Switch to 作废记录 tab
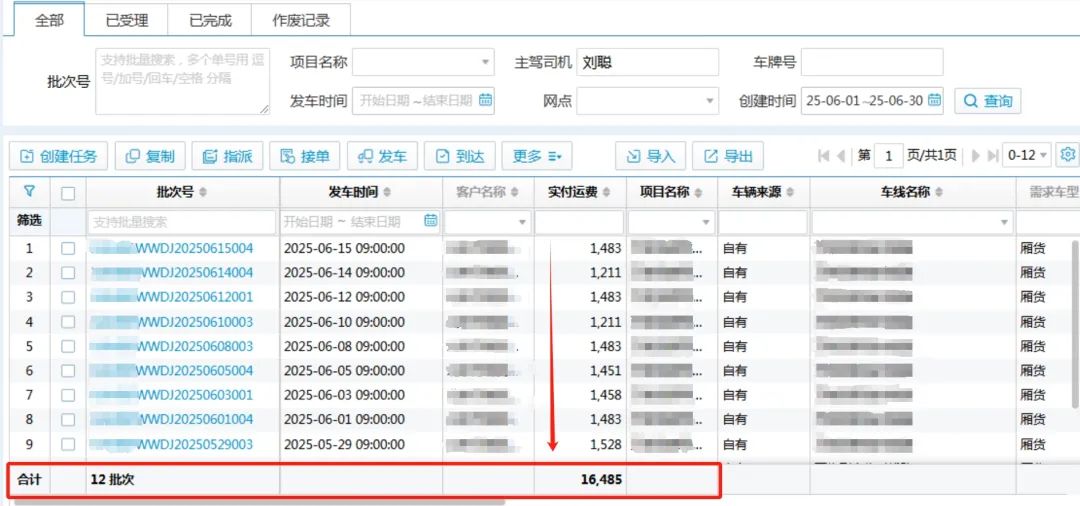This screenshot has height=506, width=1080. (x=301, y=20)
